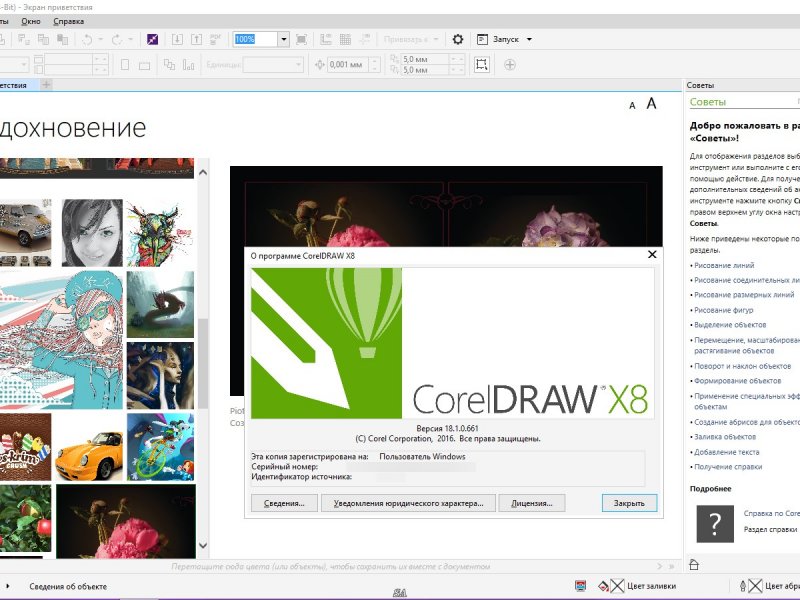The width and height of the screenshot is (800, 600).
Task: Click the apply layout to current page icon
Action: click(188, 65)
